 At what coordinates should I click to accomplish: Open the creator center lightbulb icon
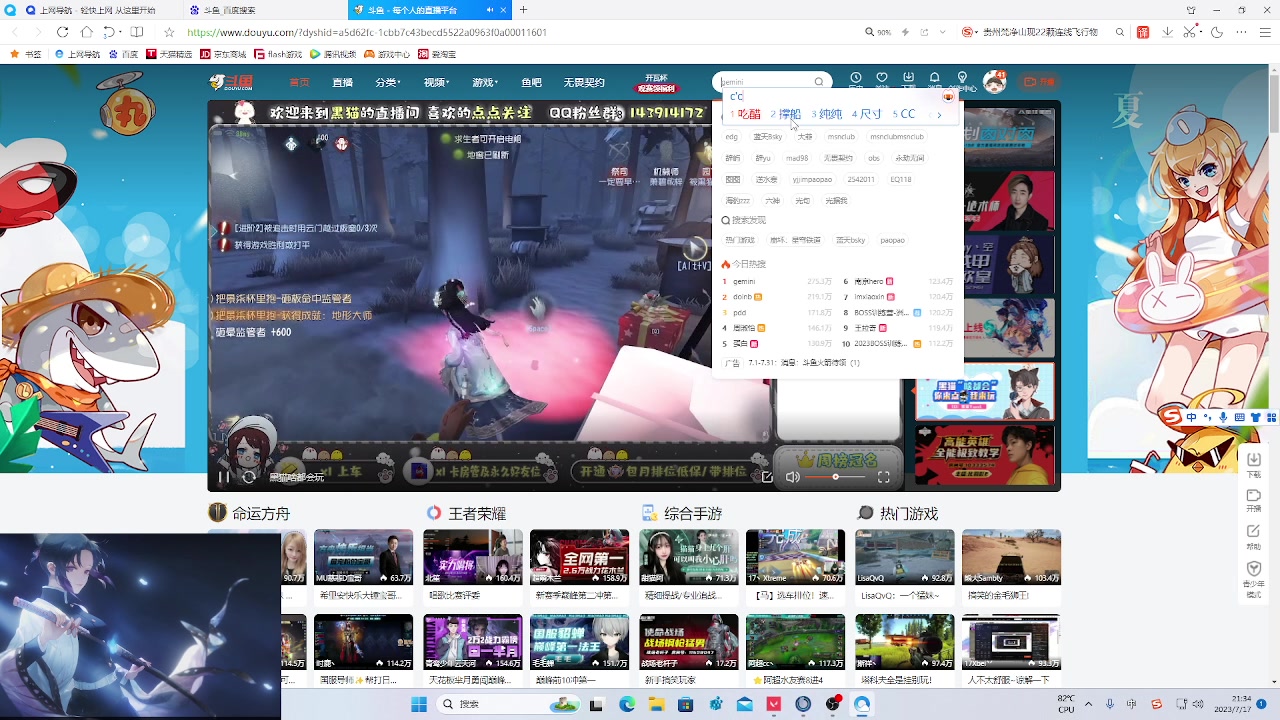[962, 78]
